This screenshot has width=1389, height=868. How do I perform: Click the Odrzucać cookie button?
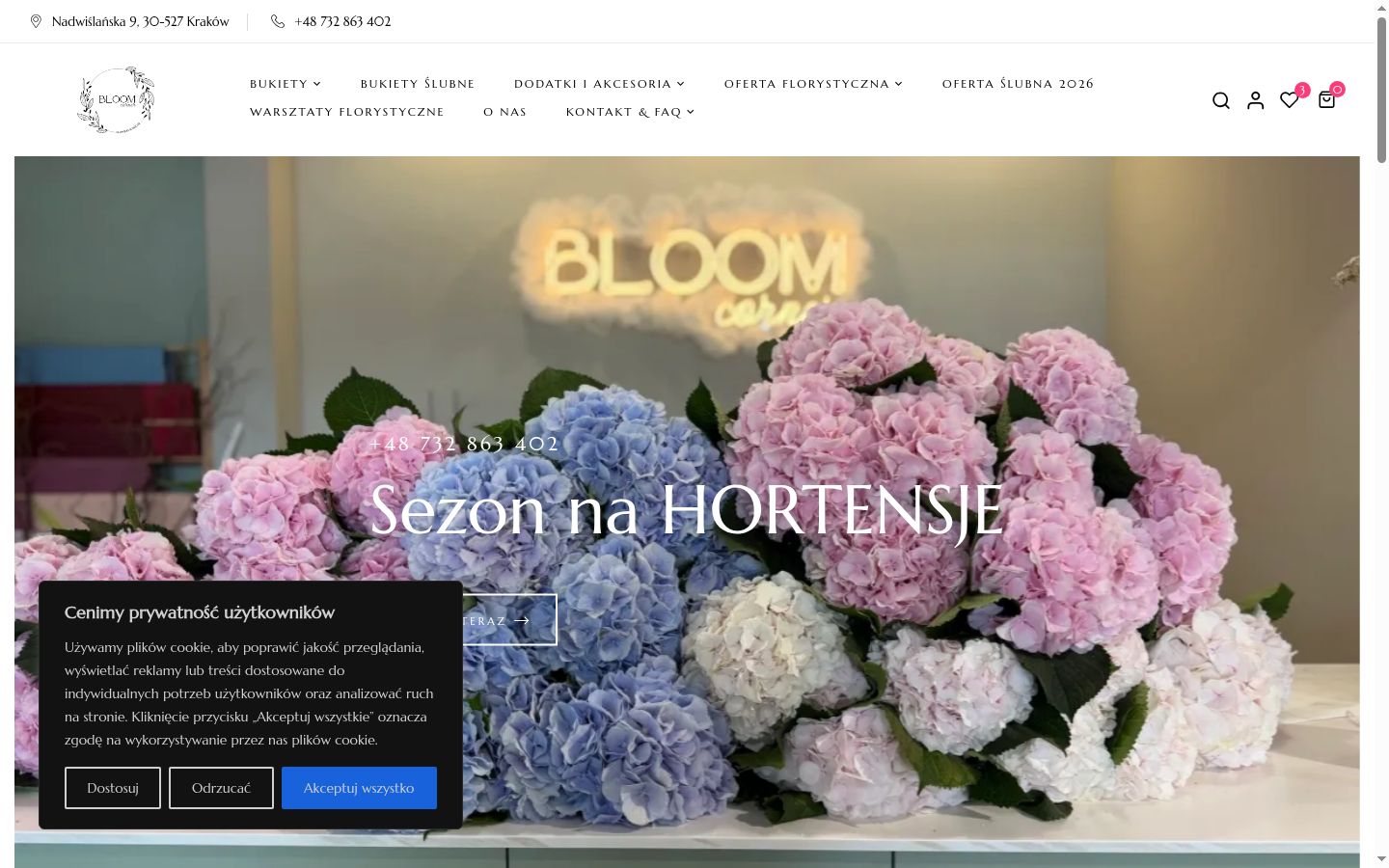pyautogui.click(x=221, y=788)
